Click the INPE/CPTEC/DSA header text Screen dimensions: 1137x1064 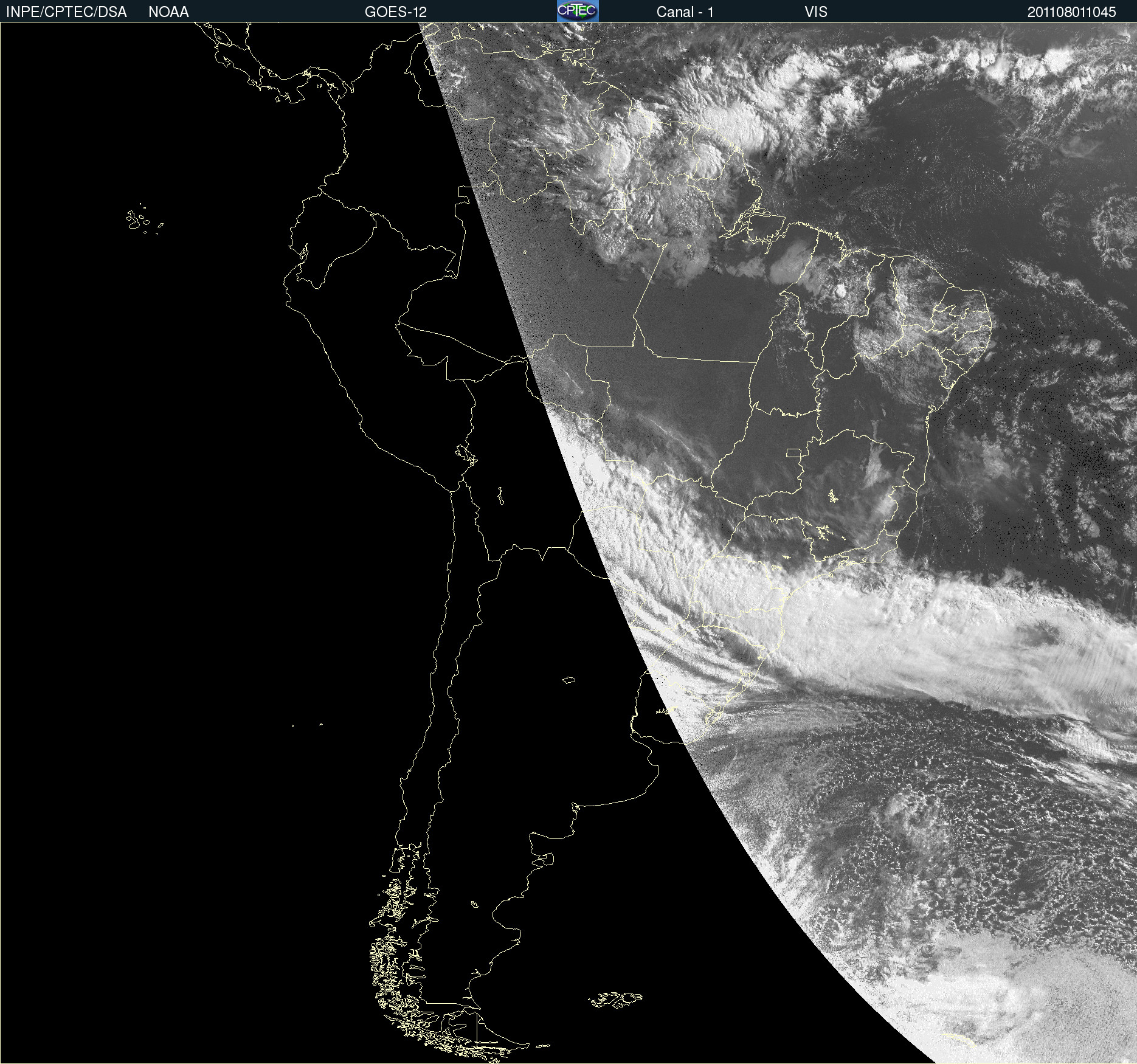tap(66, 12)
